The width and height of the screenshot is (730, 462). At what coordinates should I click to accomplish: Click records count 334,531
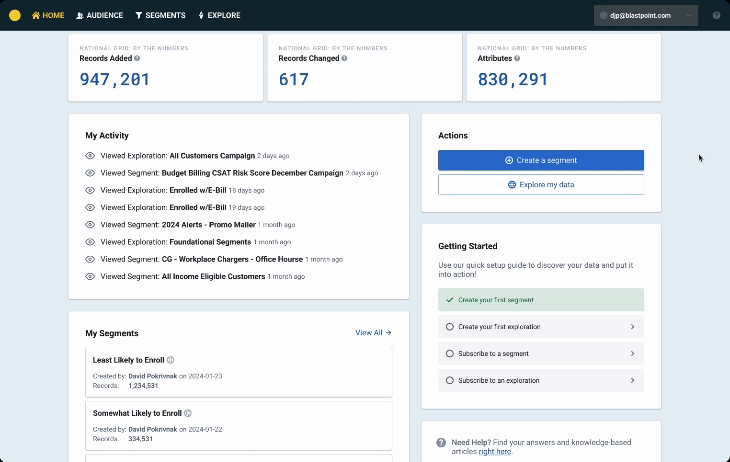[x=141, y=439]
